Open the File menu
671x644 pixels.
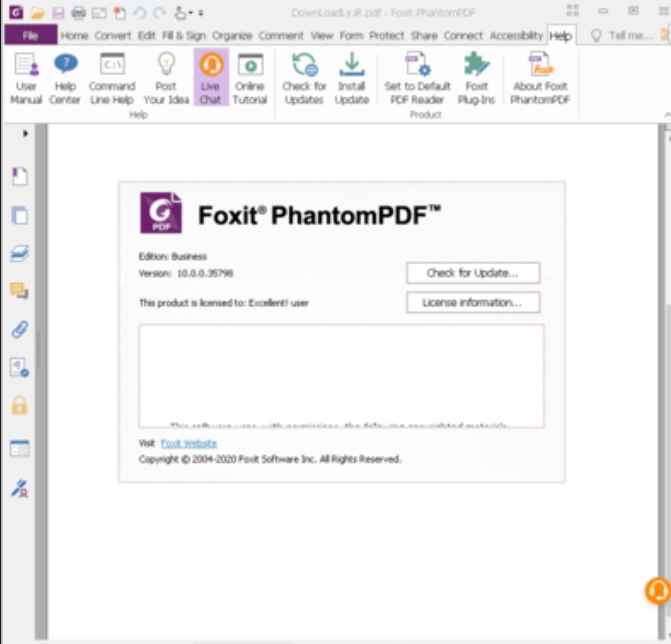tap(30, 35)
